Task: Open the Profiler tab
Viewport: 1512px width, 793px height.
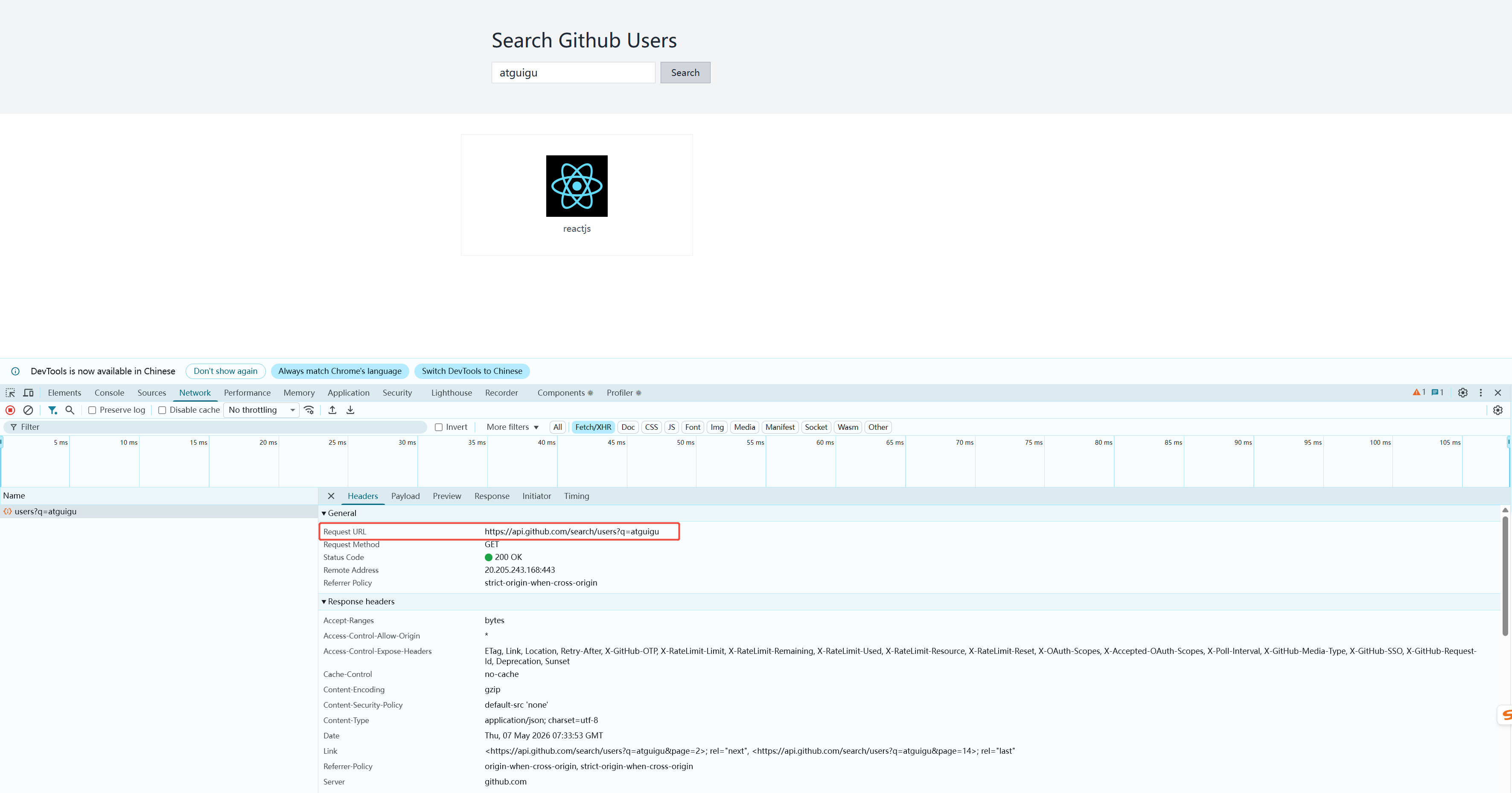Action: pos(623,393)
